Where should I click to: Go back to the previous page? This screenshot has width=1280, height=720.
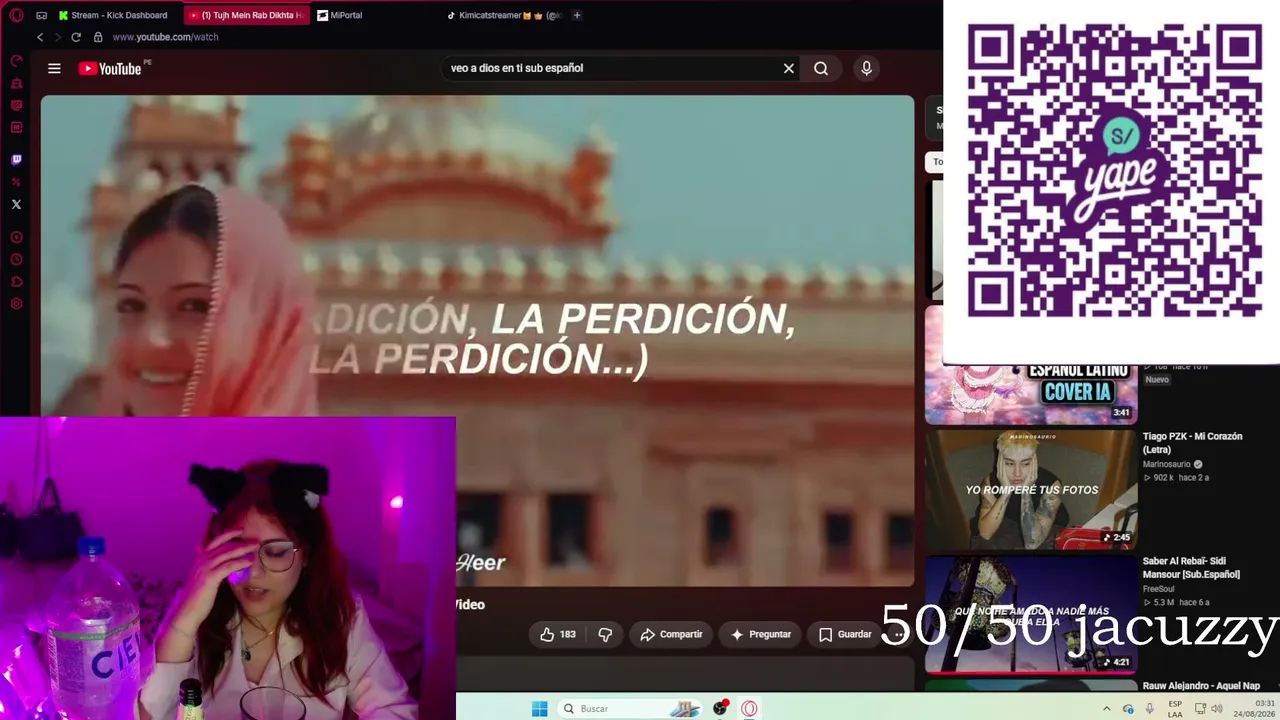pyautogui.click(x=40, y=37)
